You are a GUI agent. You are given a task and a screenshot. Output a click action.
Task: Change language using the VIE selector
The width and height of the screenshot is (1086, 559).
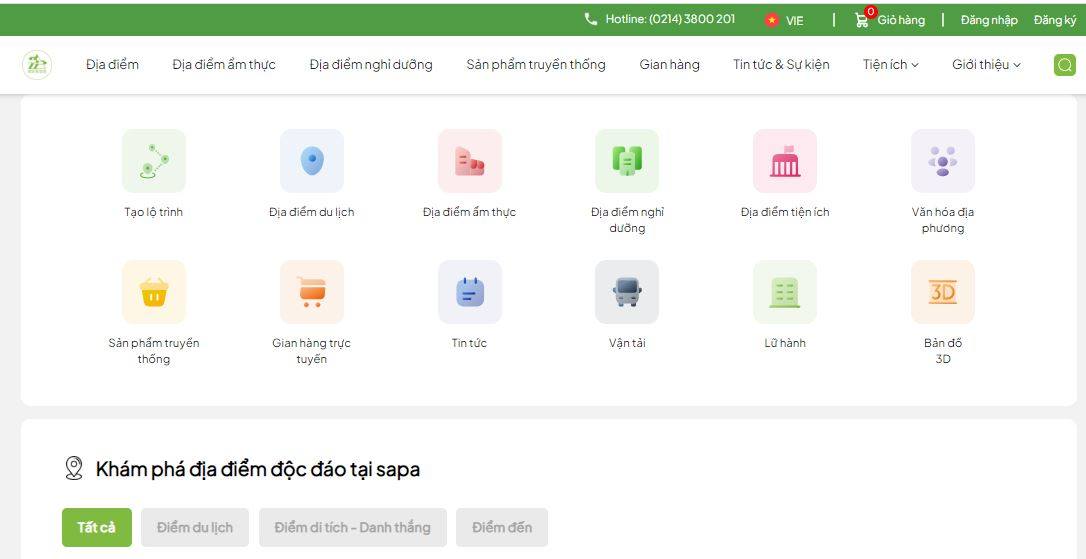(785, 20)
